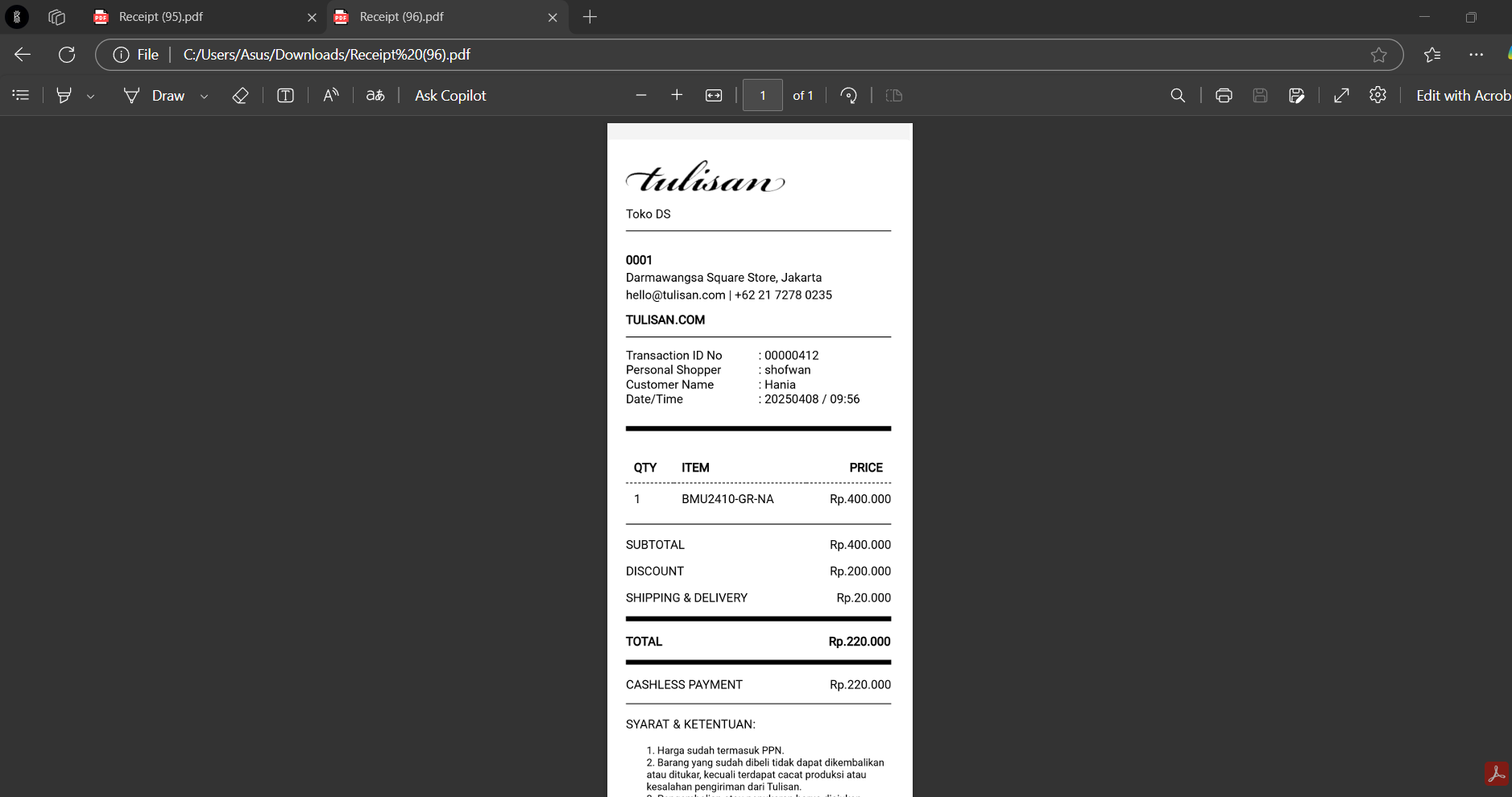Restore down the browser window
Image resolution: width=1512 pixels, height=797 pixels.
tap(1471, 17)
